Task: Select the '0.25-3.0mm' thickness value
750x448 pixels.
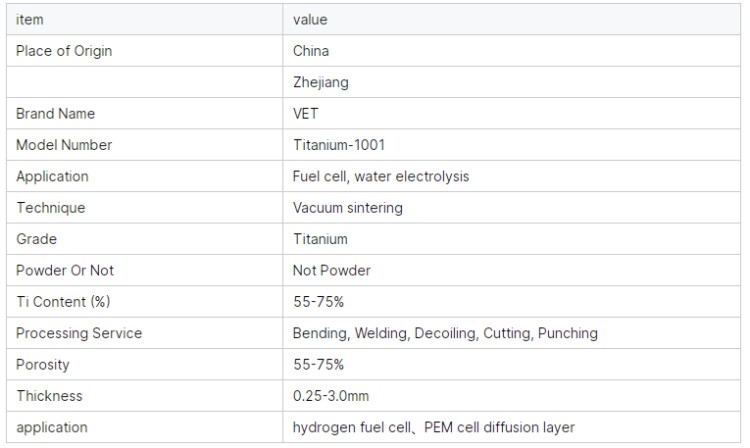Action: click(x=331, y=396)
